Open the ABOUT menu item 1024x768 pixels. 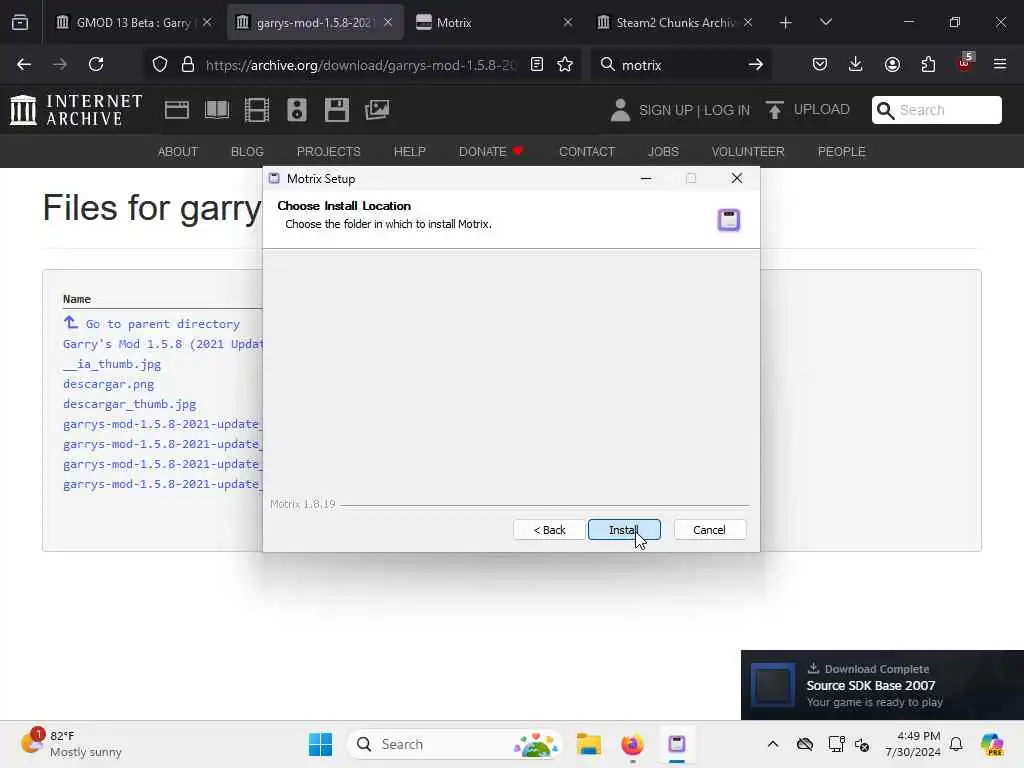point(178,152)
